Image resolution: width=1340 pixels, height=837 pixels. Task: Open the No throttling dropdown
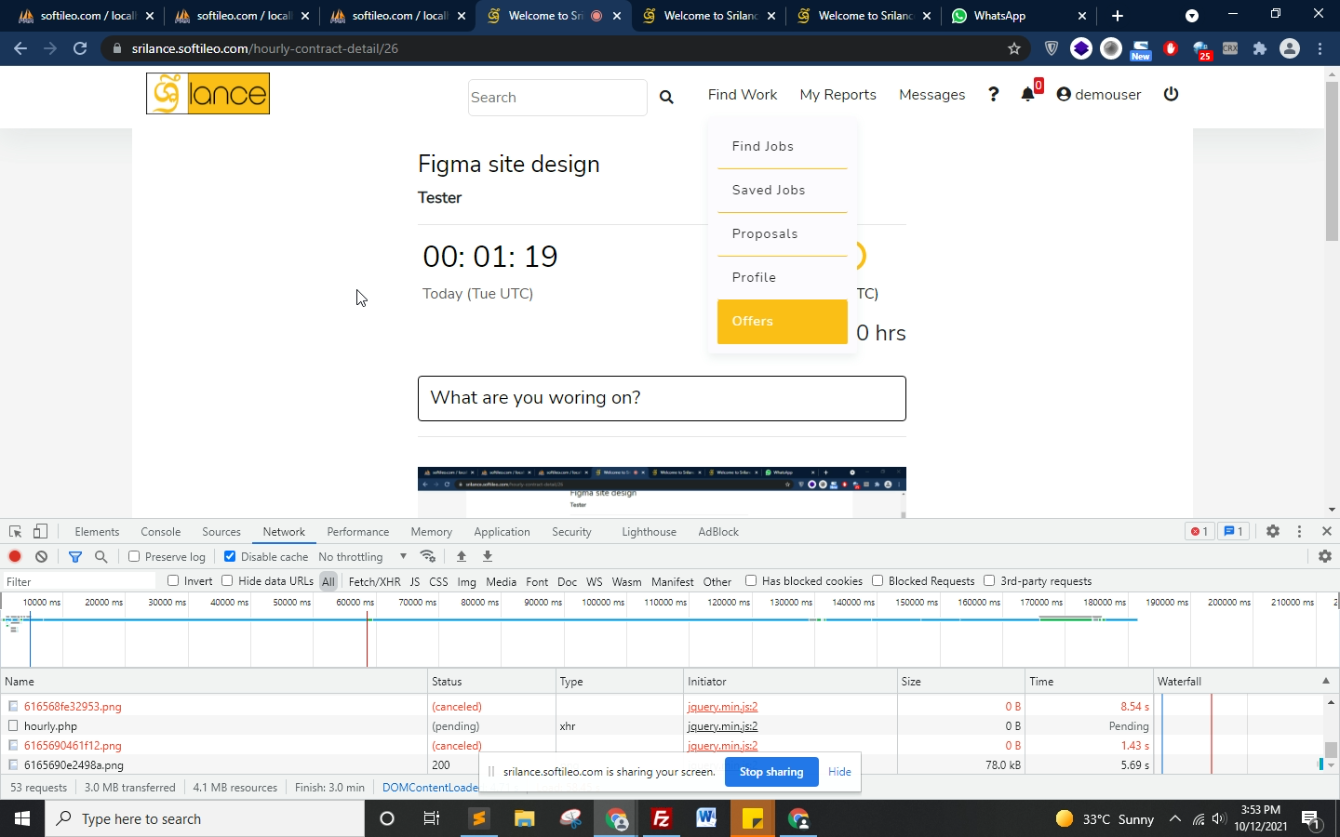pyautogui.click(x=362, y=557)
